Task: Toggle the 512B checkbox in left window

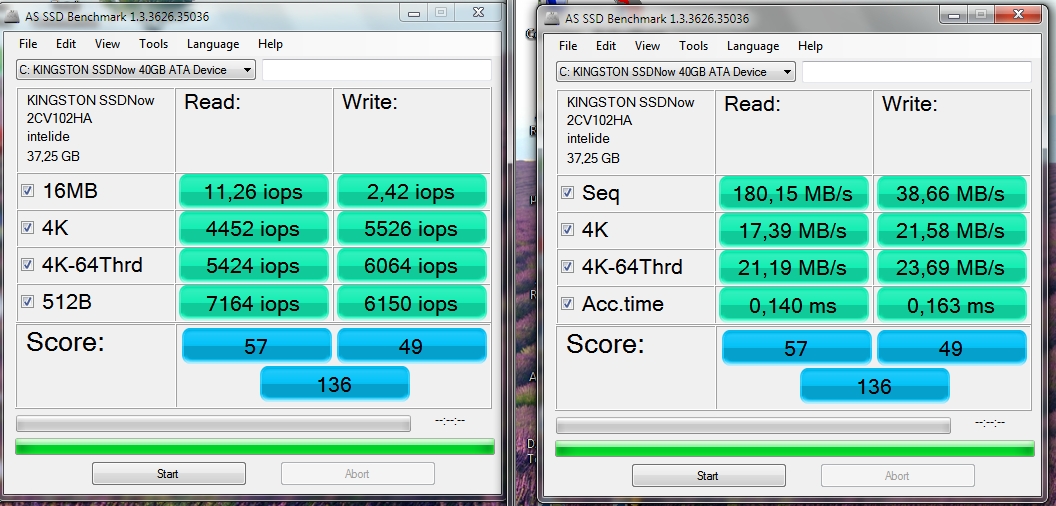Action: point(27,302)
